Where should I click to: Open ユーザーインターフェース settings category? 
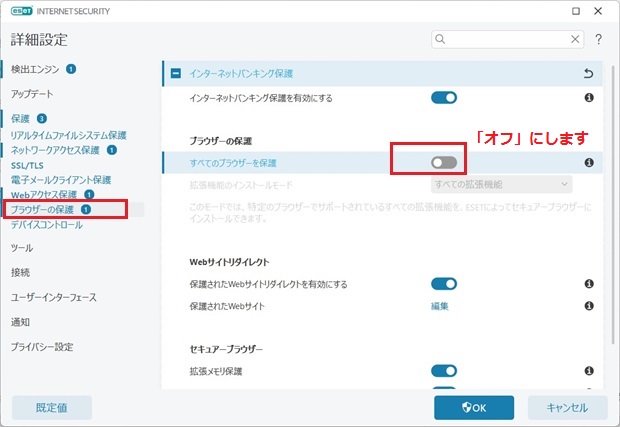coord(53,297)
